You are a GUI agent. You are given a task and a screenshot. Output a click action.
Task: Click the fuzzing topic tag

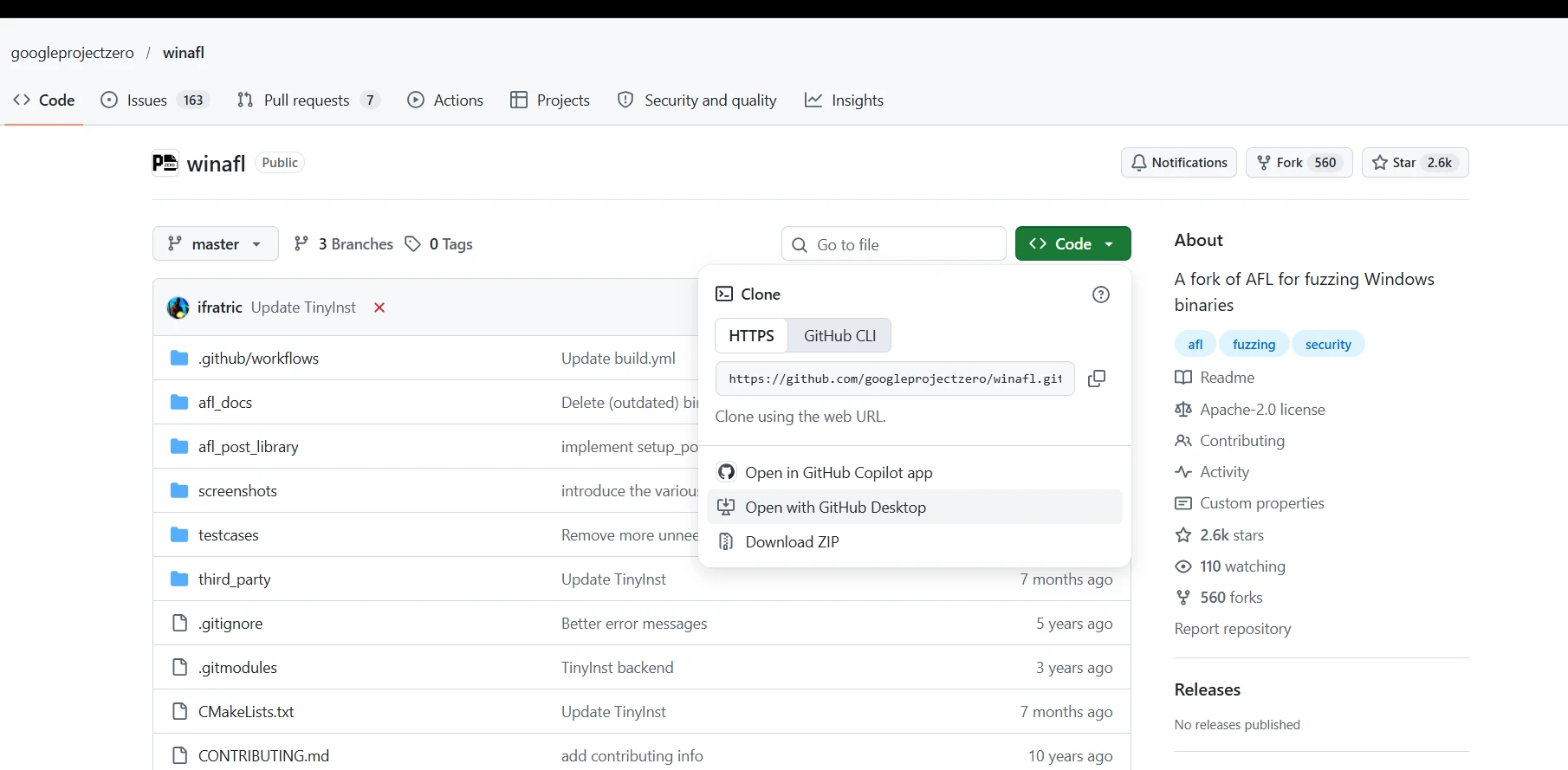[x=1254, y=344]
